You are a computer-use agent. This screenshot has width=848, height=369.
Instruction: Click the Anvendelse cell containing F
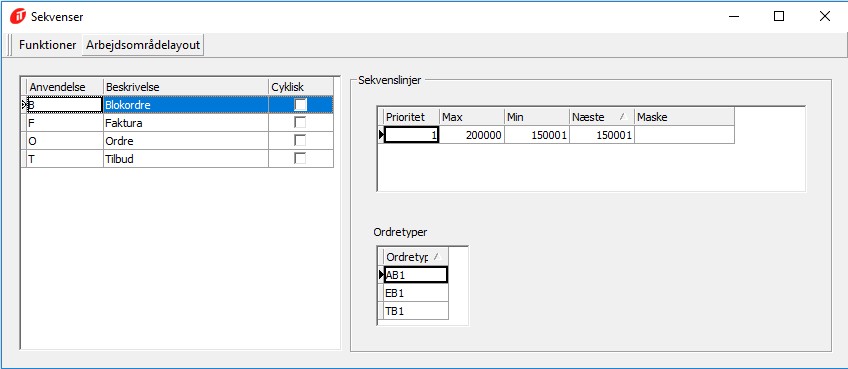click(65, 123)
